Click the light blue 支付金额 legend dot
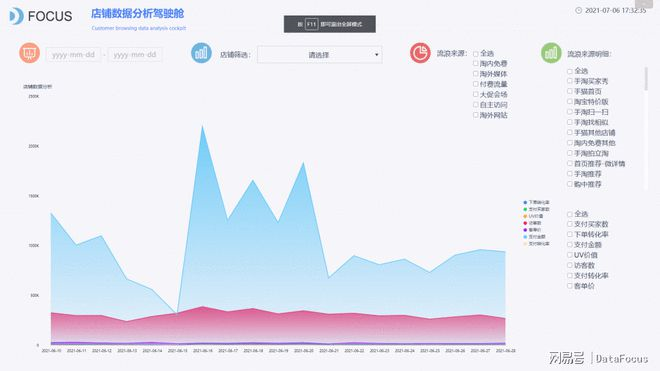660x371 pixels. coord(525,237)
